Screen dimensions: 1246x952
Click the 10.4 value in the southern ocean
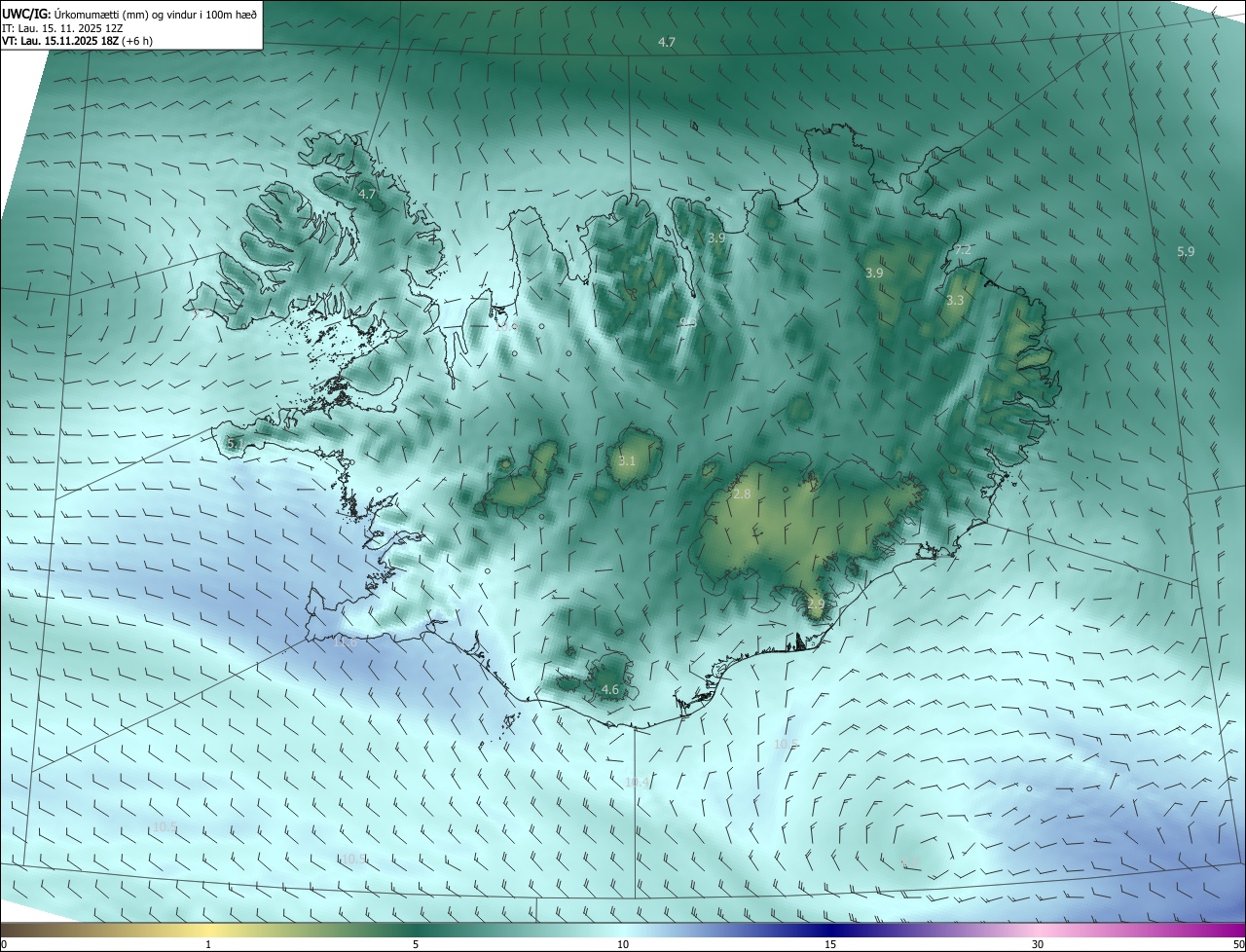[x=638, y=782]
